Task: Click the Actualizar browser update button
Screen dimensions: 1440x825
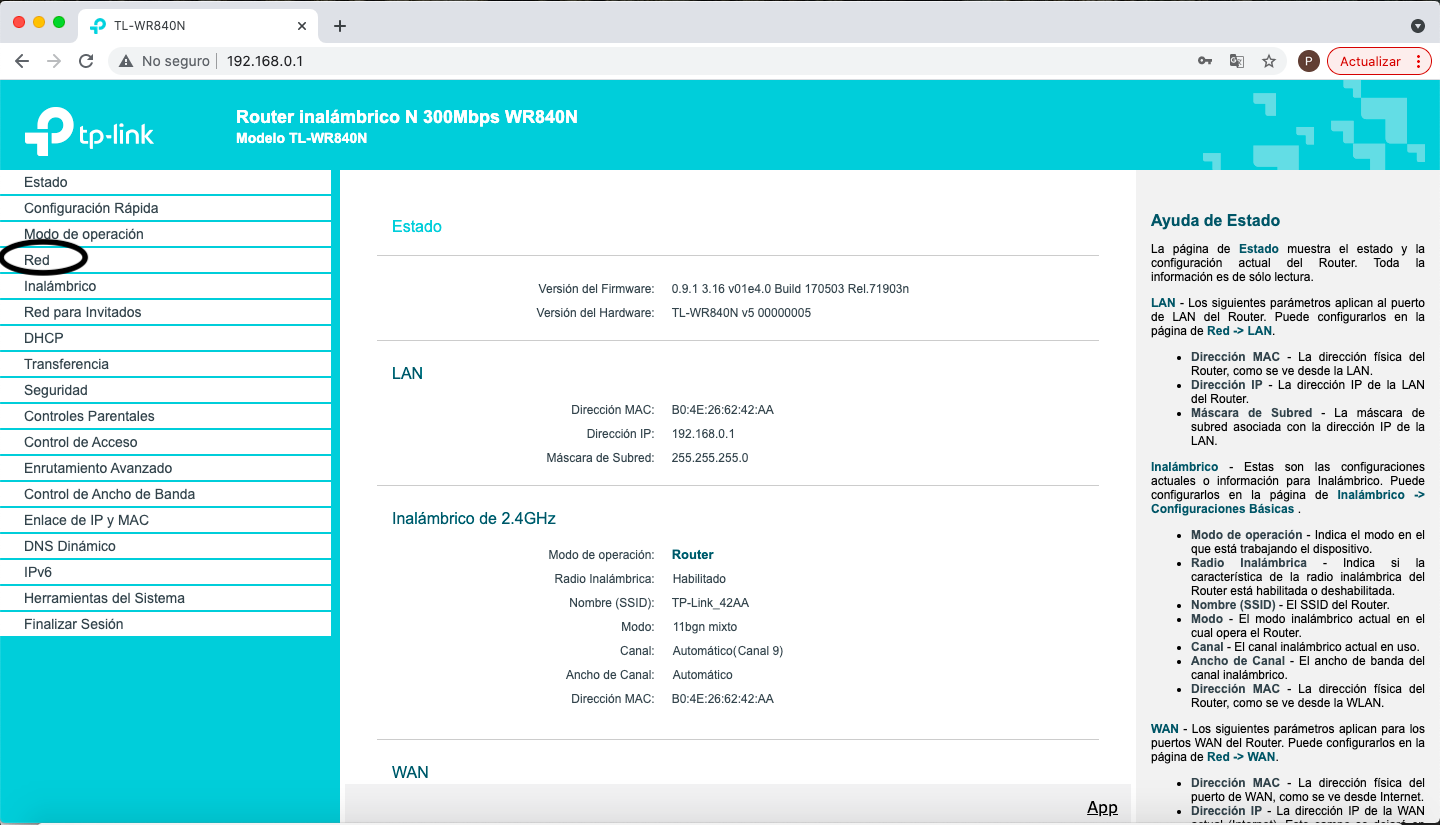Action: [1369, 61]
